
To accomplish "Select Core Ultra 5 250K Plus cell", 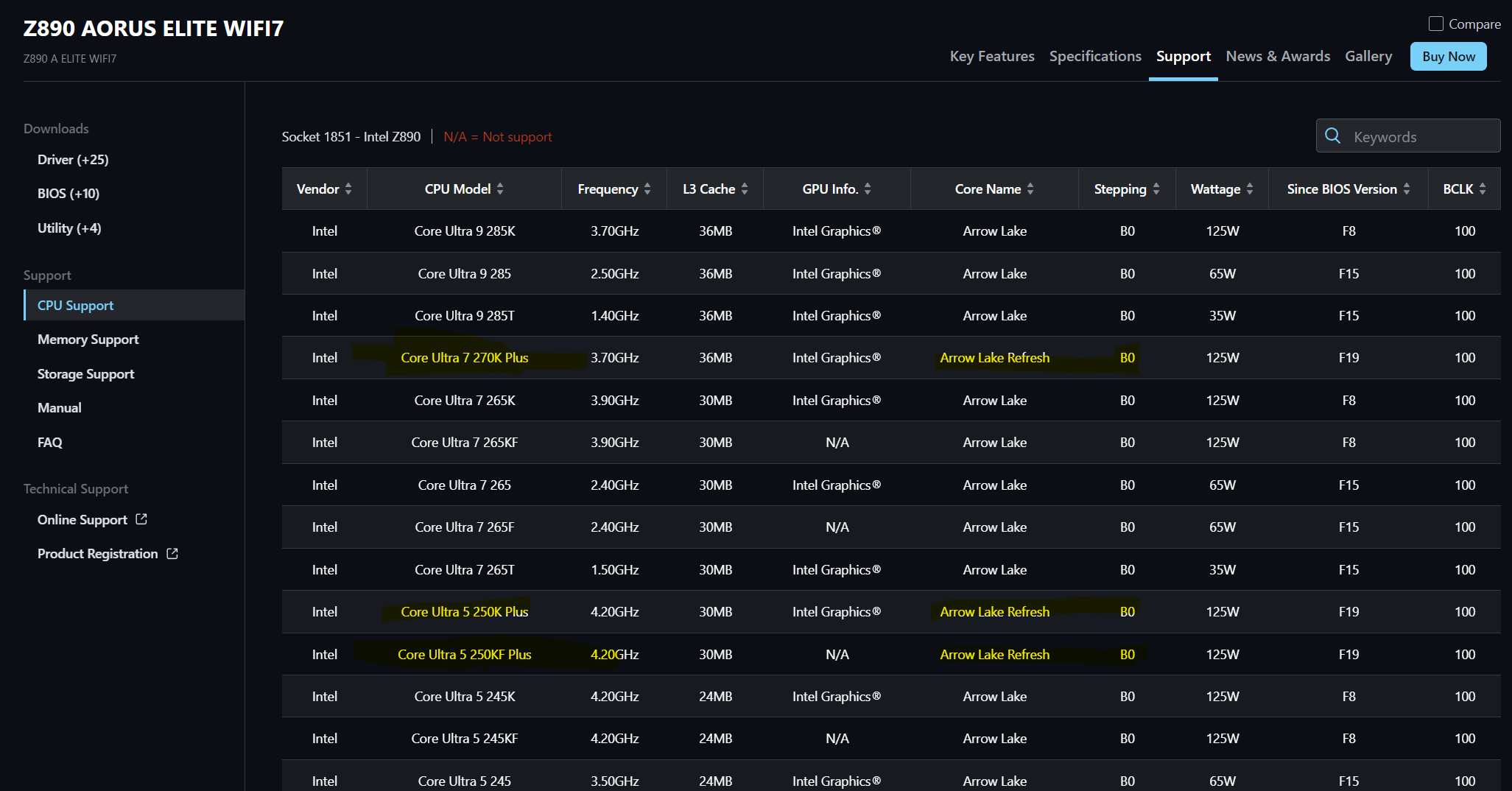I will point(465,611).
